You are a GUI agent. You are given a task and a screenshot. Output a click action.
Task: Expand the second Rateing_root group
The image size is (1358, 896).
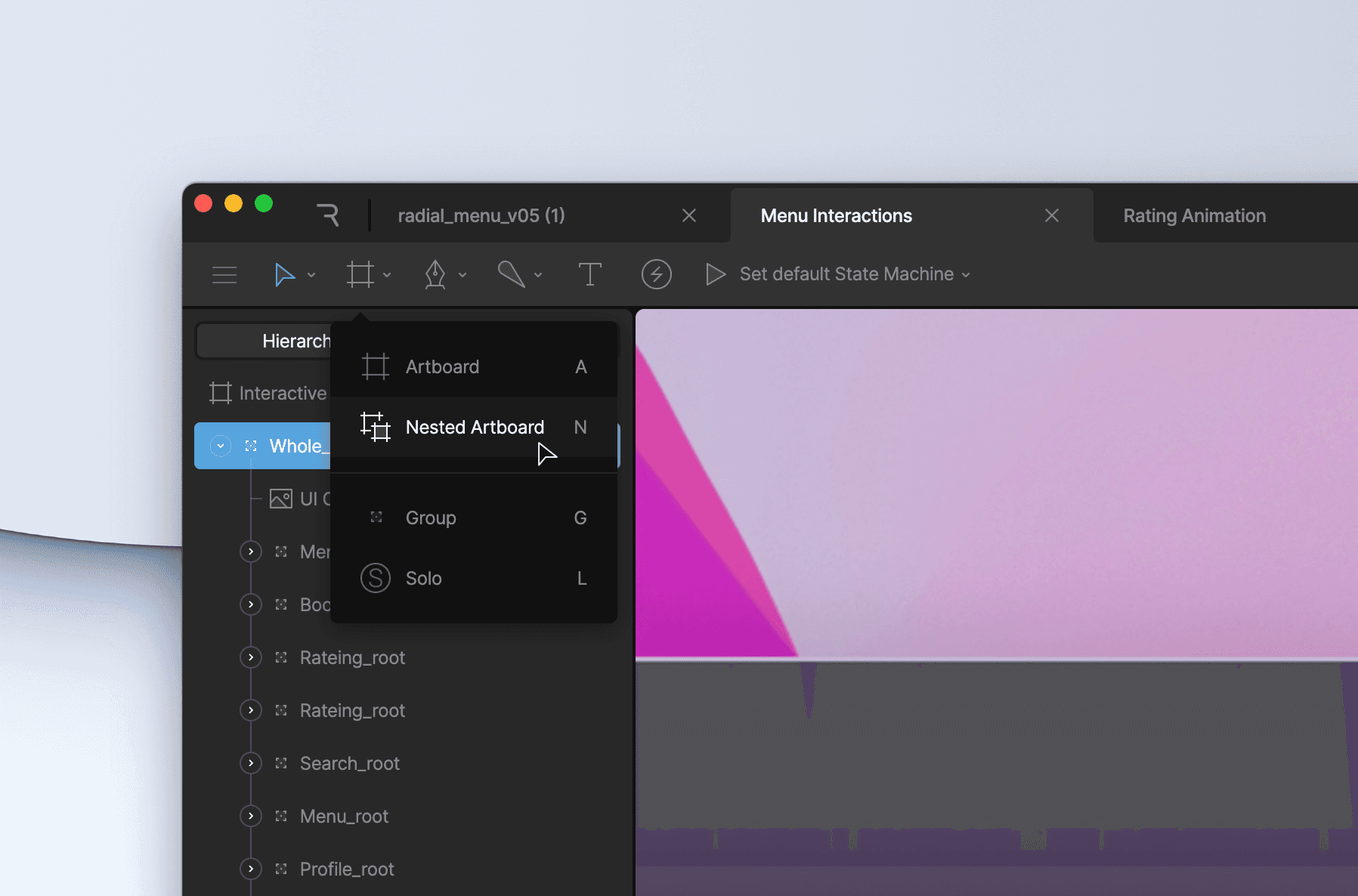click(251, 710)
